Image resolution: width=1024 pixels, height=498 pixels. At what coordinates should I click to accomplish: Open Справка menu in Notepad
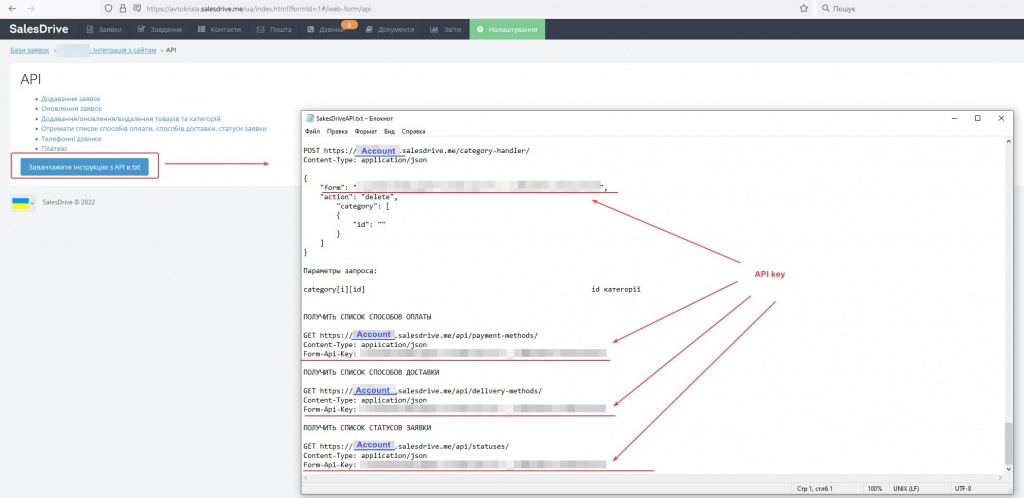click(413, 131)
